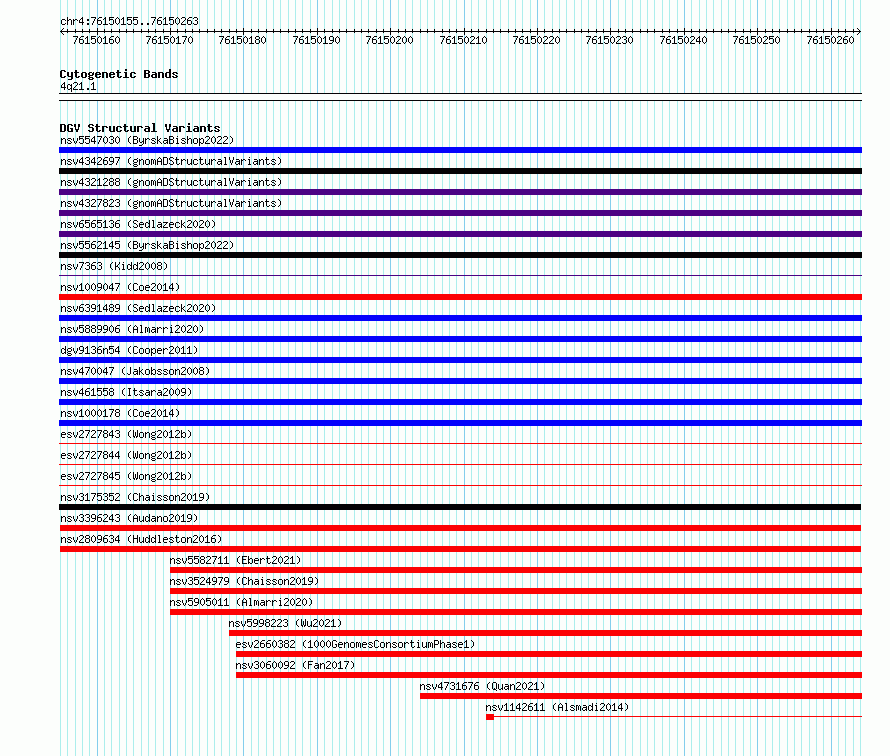The width and height of the screenshot is (890, 756).
Task: Click ruler position 76150180
Action: pyautogui.click(x=242, y=40)
